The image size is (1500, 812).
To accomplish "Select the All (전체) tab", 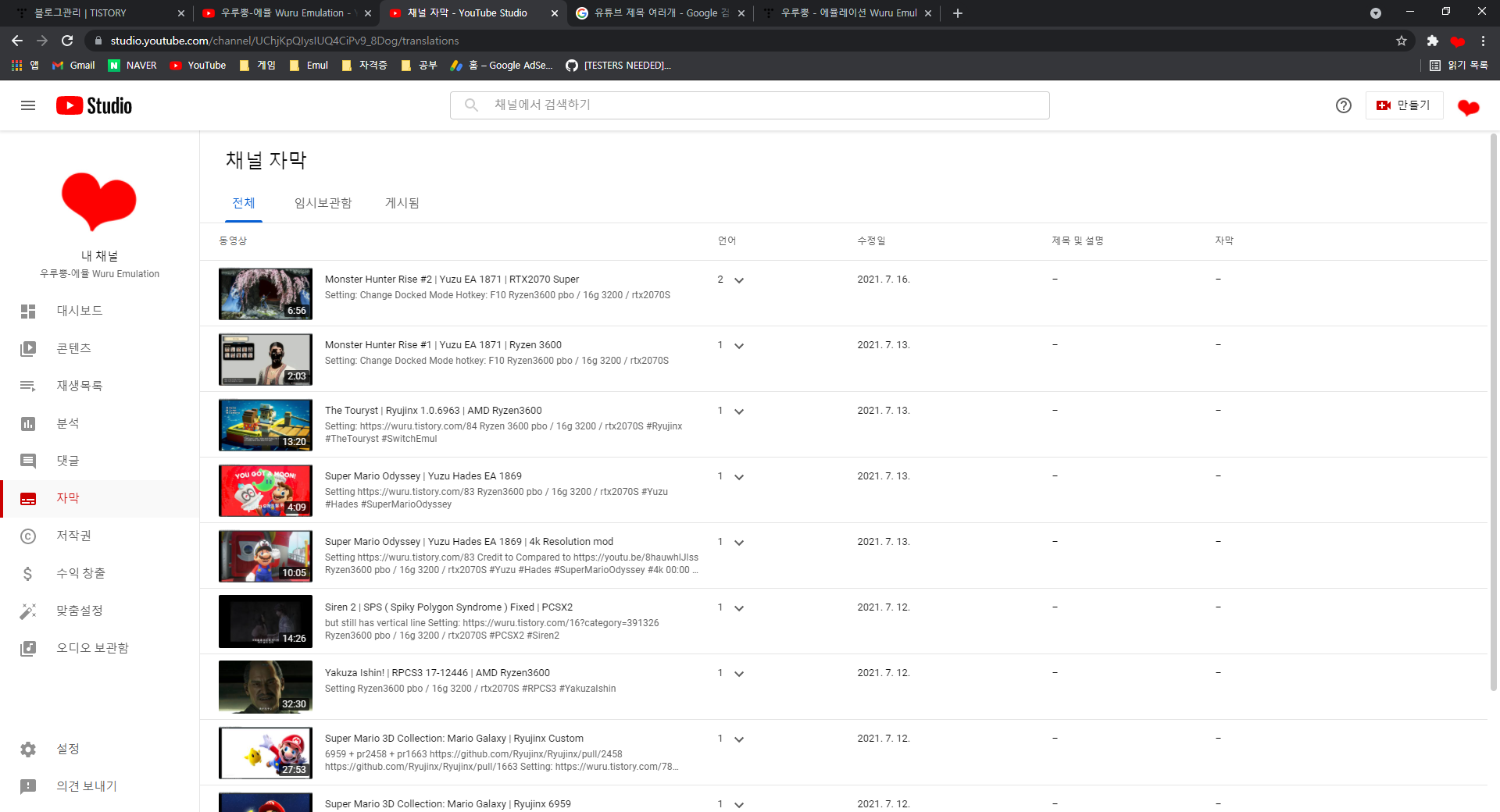I will (244, 203).
